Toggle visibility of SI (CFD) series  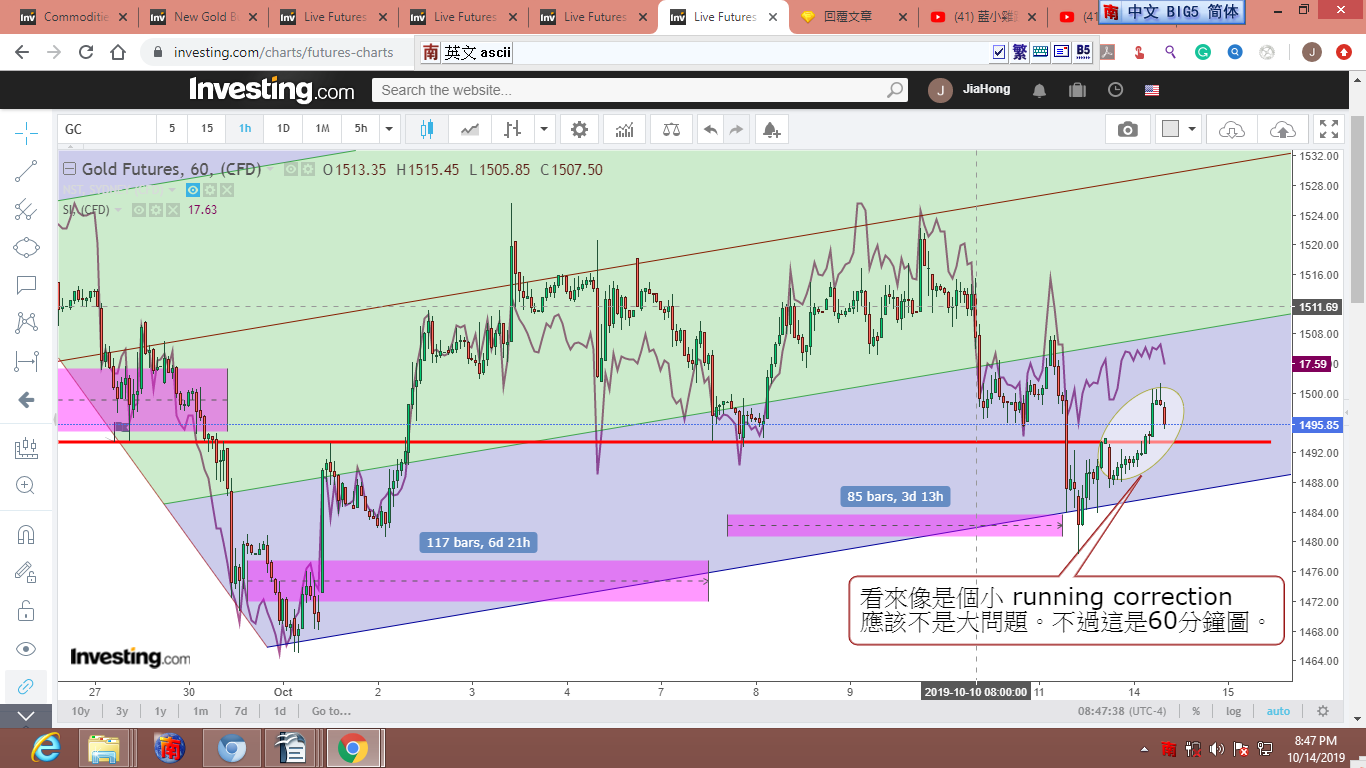(x=139, y=210)
